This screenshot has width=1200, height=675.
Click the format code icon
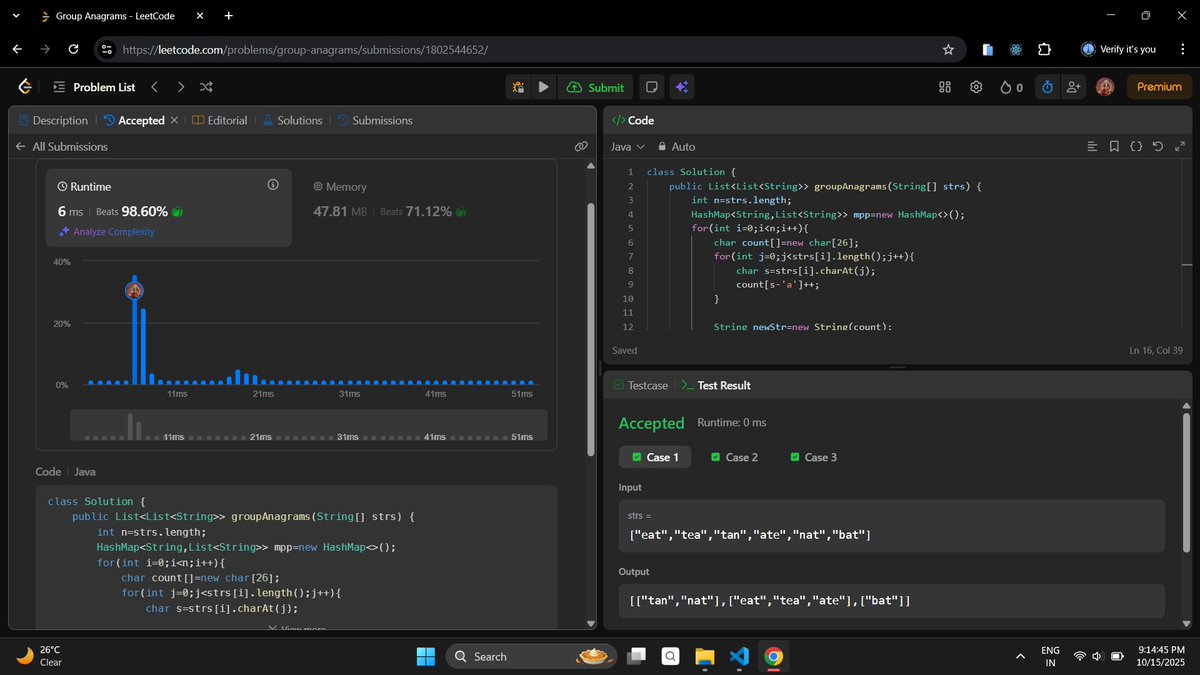[1092, 146]
